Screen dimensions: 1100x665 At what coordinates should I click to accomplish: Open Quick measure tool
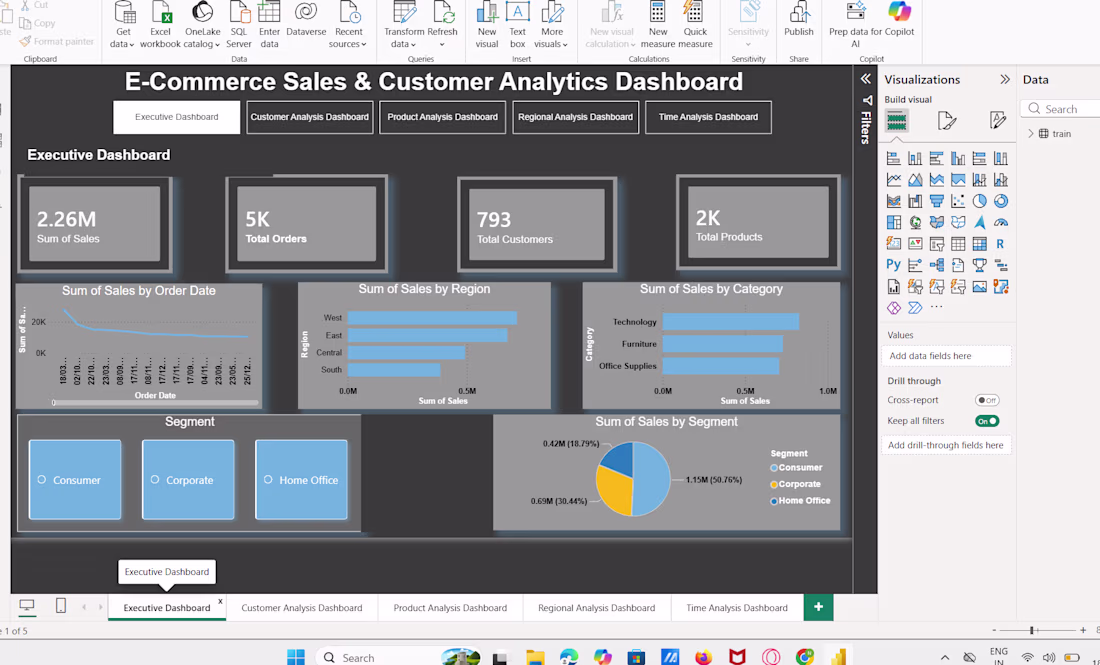695,25
